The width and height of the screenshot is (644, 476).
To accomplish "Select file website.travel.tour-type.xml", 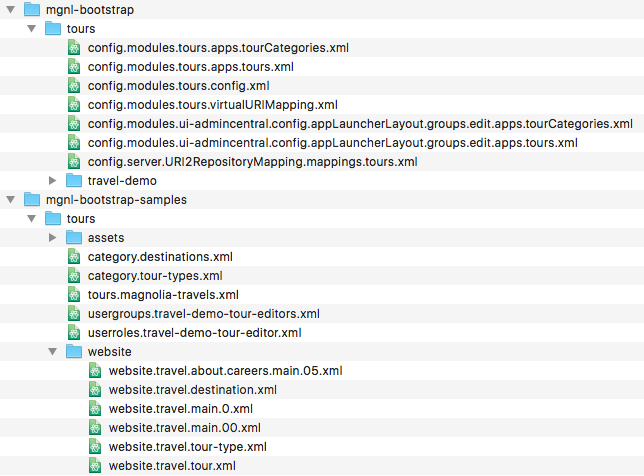I will tap(188, 447).
